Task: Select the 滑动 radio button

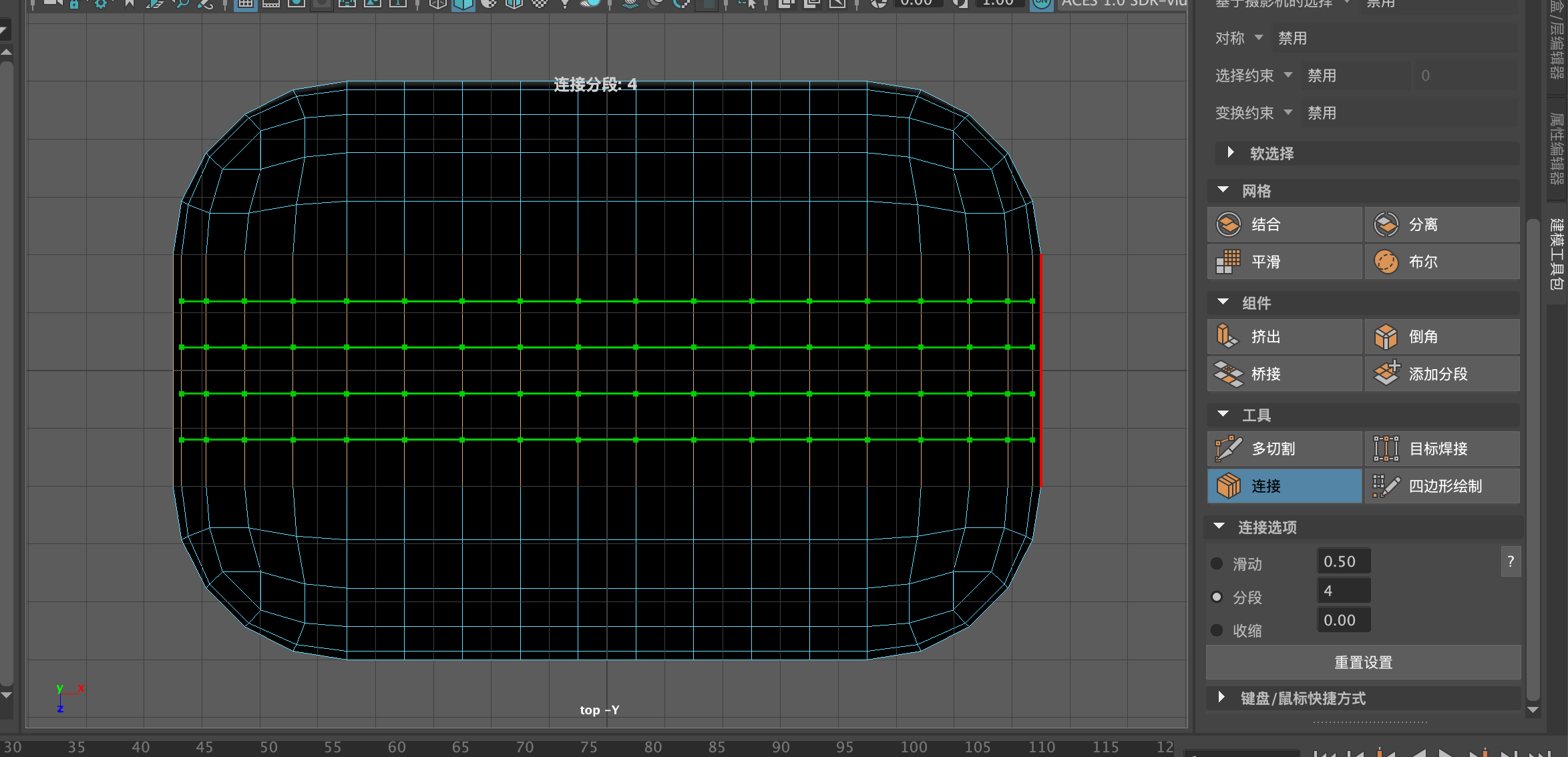Action: pyautogui.click(x=1217, y=563)
